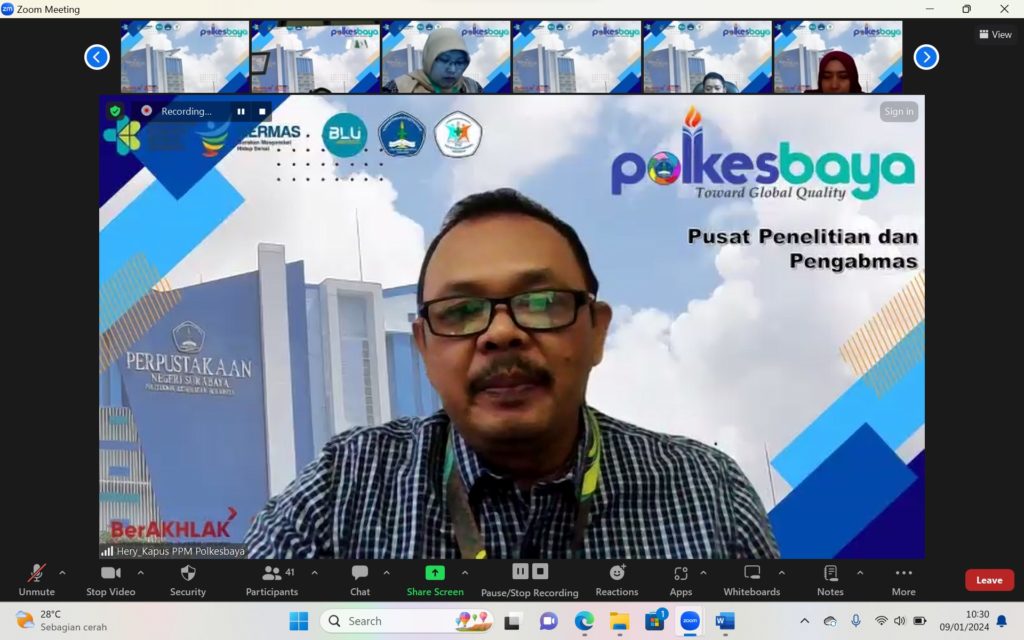Image resolution: width=1024 pixels, height=640 pixels.
Task: Select thumbnail of participant wearing maroon hijab
Action: tap(838, 57)
